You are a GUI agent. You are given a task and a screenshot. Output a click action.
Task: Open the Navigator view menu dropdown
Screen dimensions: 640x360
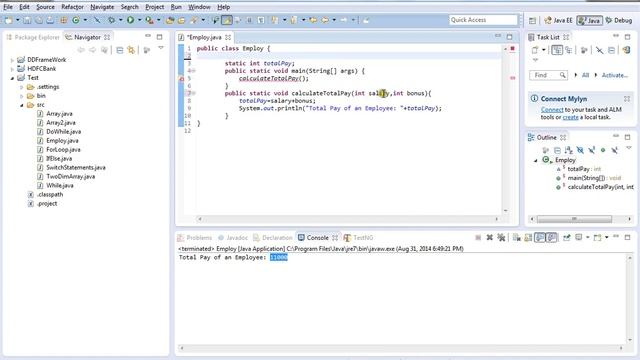click(x=161, y=49)
